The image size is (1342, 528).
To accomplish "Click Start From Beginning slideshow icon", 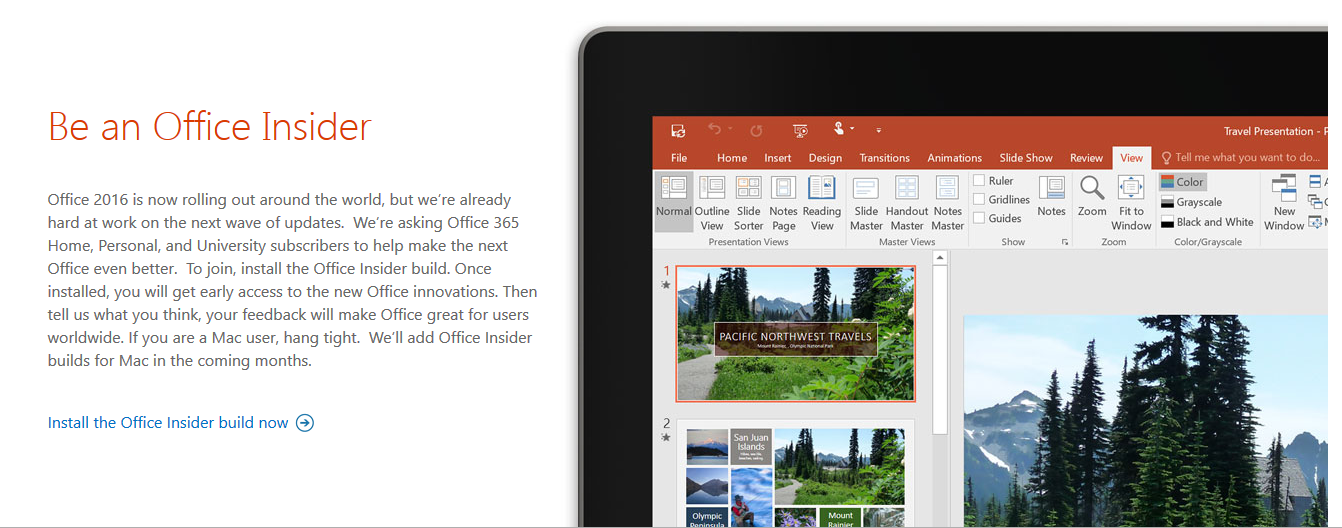I will click(799, 130).
